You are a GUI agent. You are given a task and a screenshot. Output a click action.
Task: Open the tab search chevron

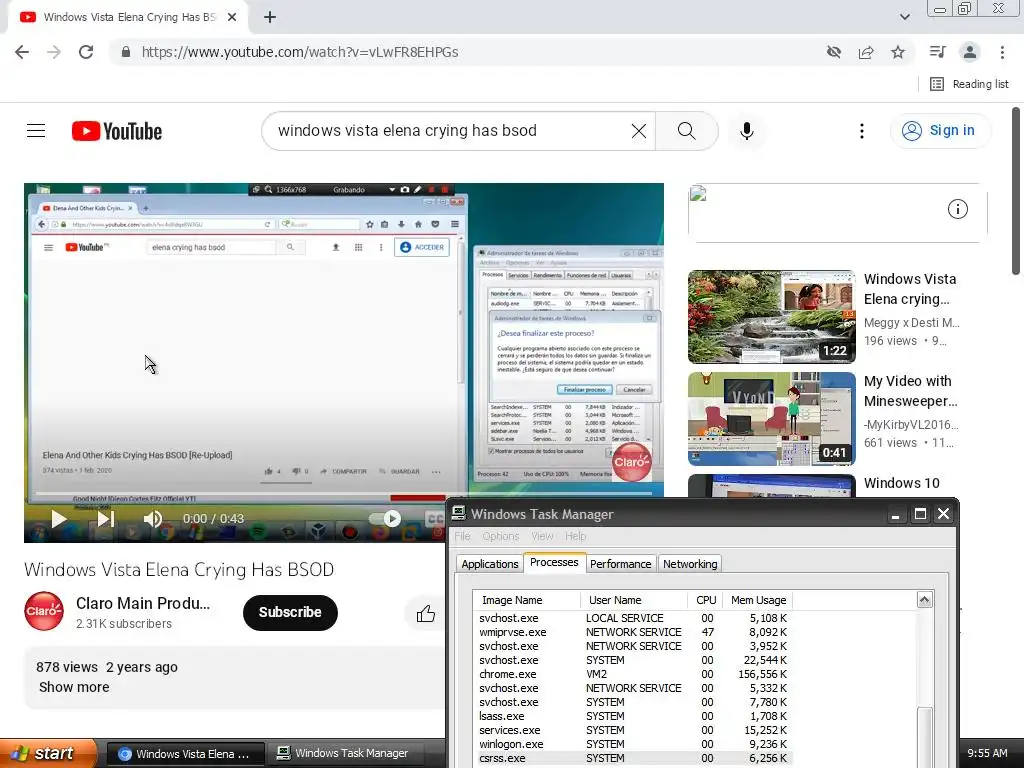tap(904, 17)
